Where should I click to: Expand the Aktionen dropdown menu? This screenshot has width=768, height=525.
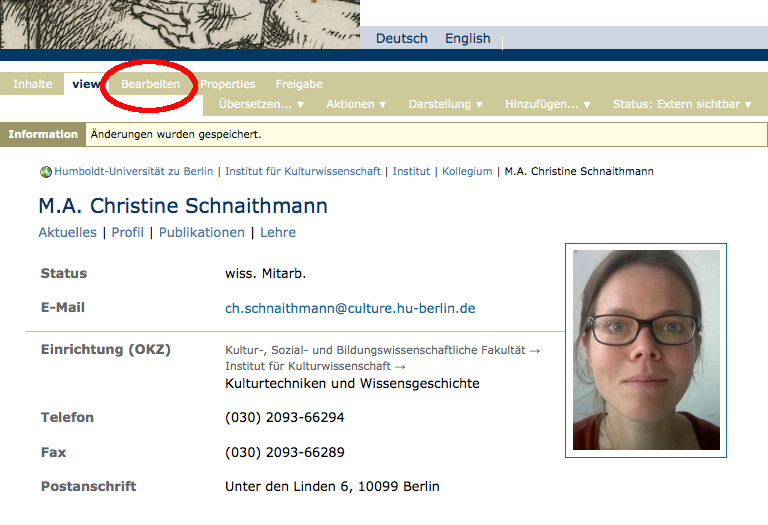point(356,104)
